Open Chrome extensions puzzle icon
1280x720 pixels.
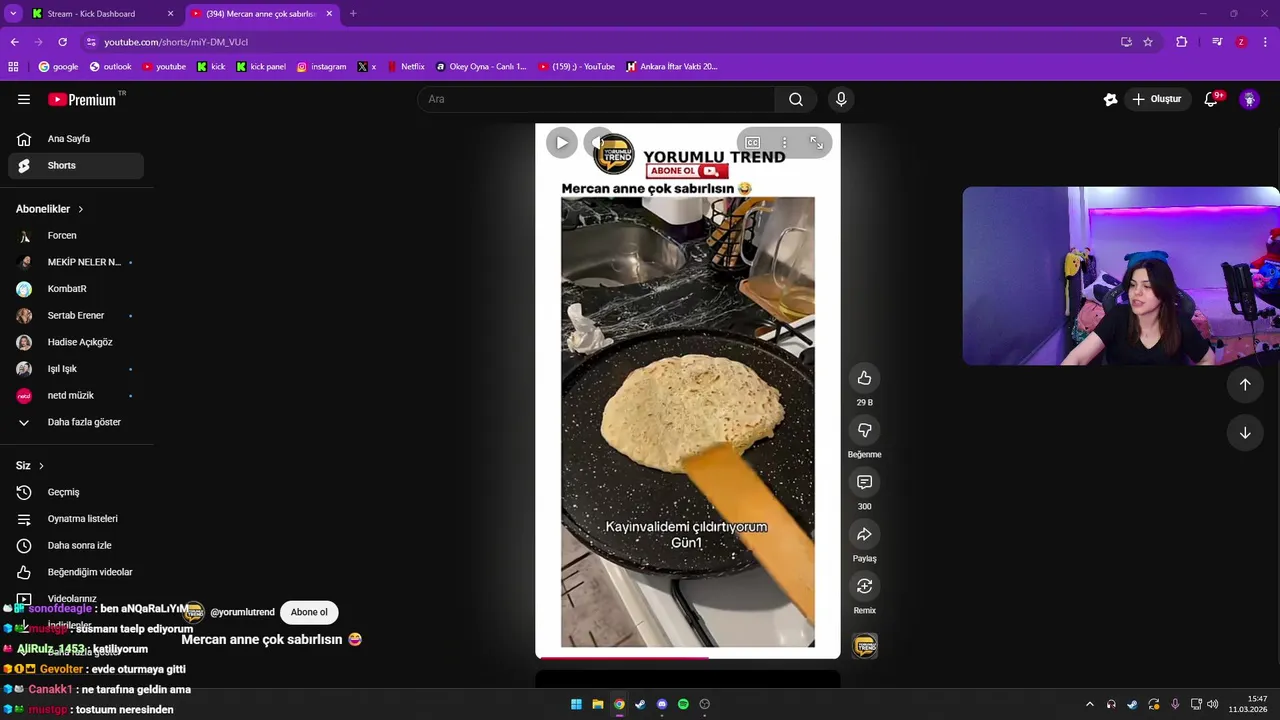coord(1182,42)
